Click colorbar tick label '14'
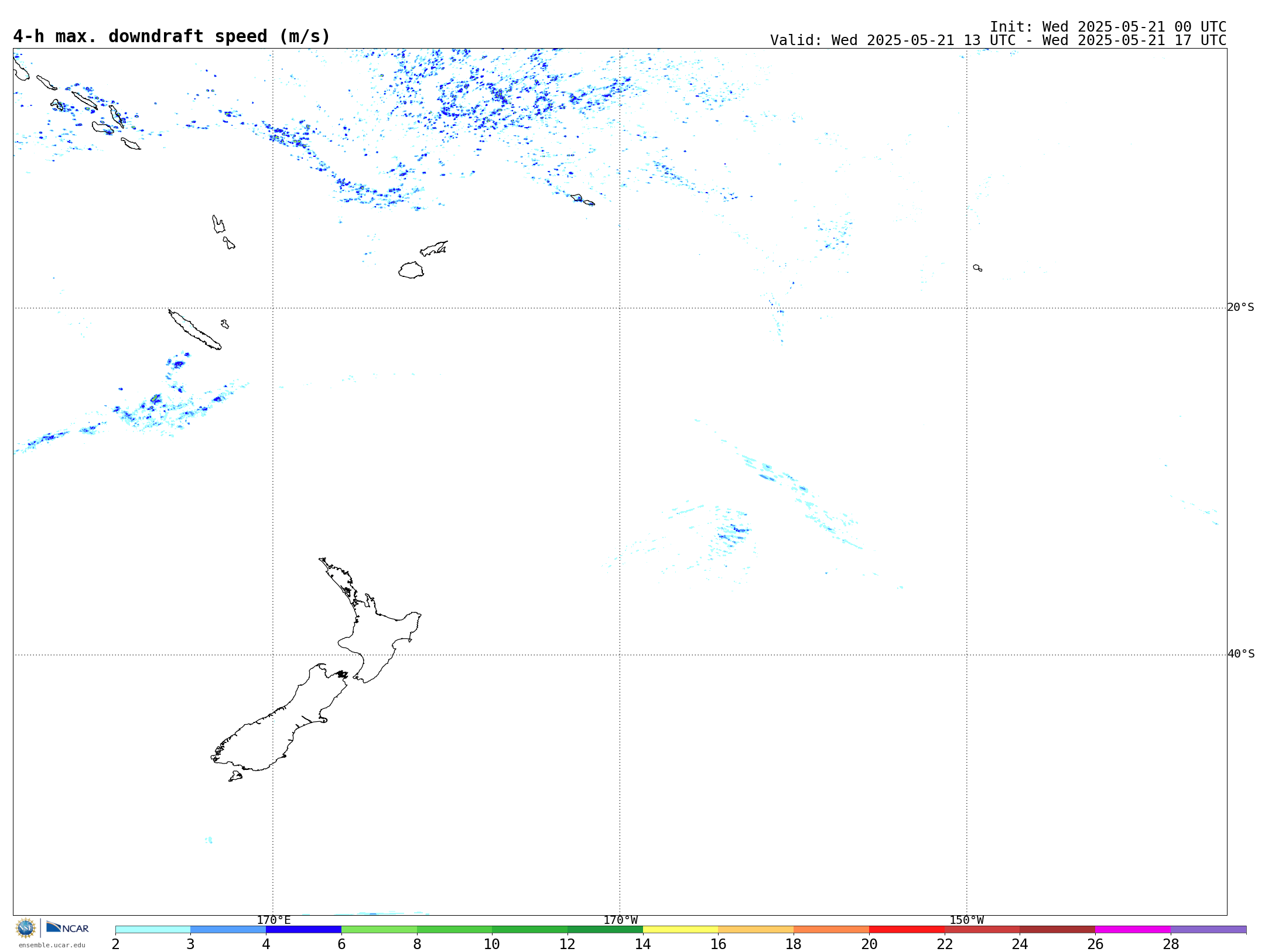 pos(643,944)
